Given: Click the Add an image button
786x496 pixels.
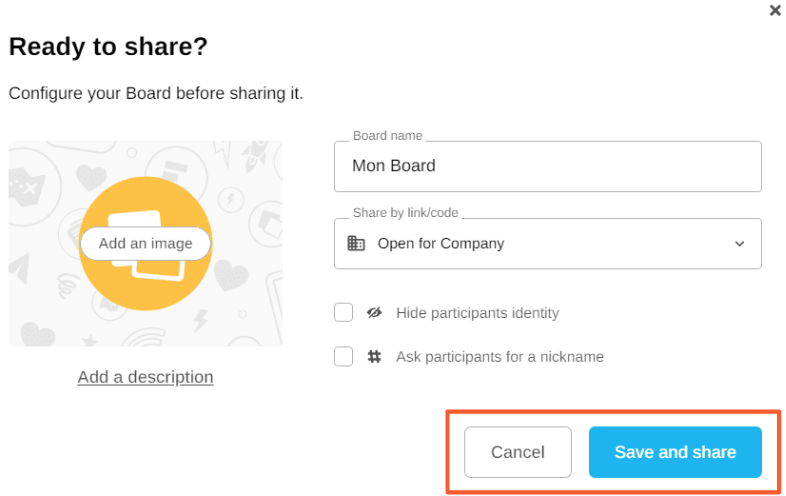Looking at the screenshot, I should [x=145, y=244].
